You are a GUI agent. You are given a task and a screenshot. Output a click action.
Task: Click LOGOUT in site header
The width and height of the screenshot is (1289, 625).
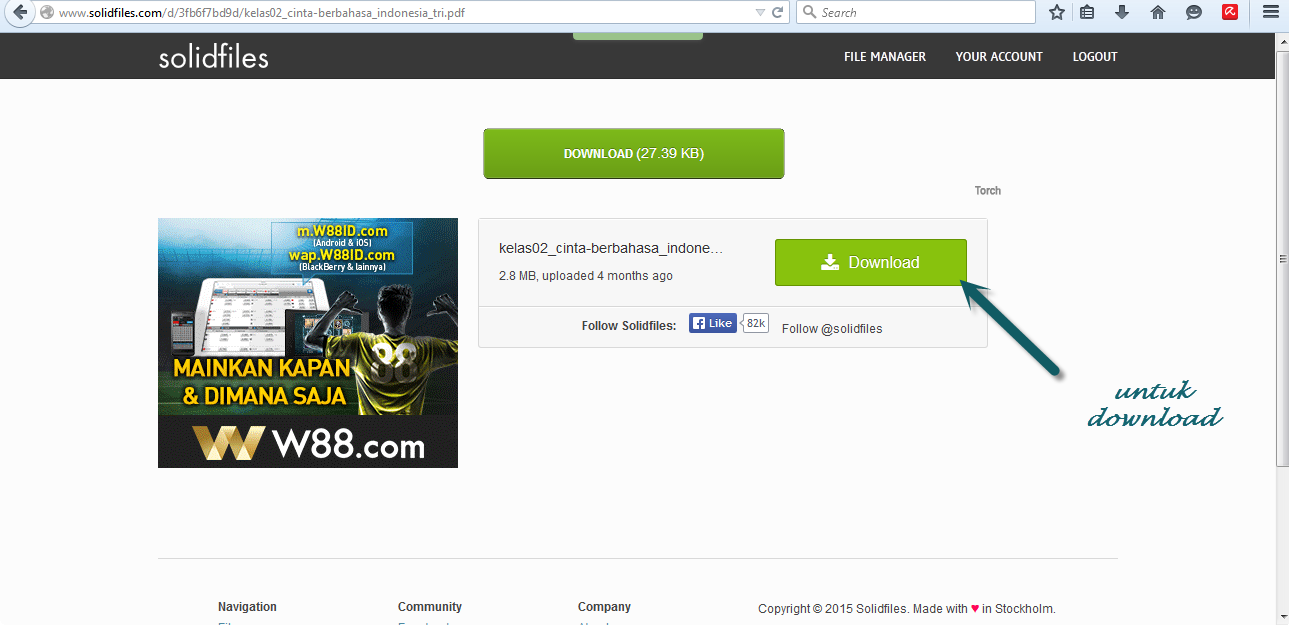(1095, 57)
